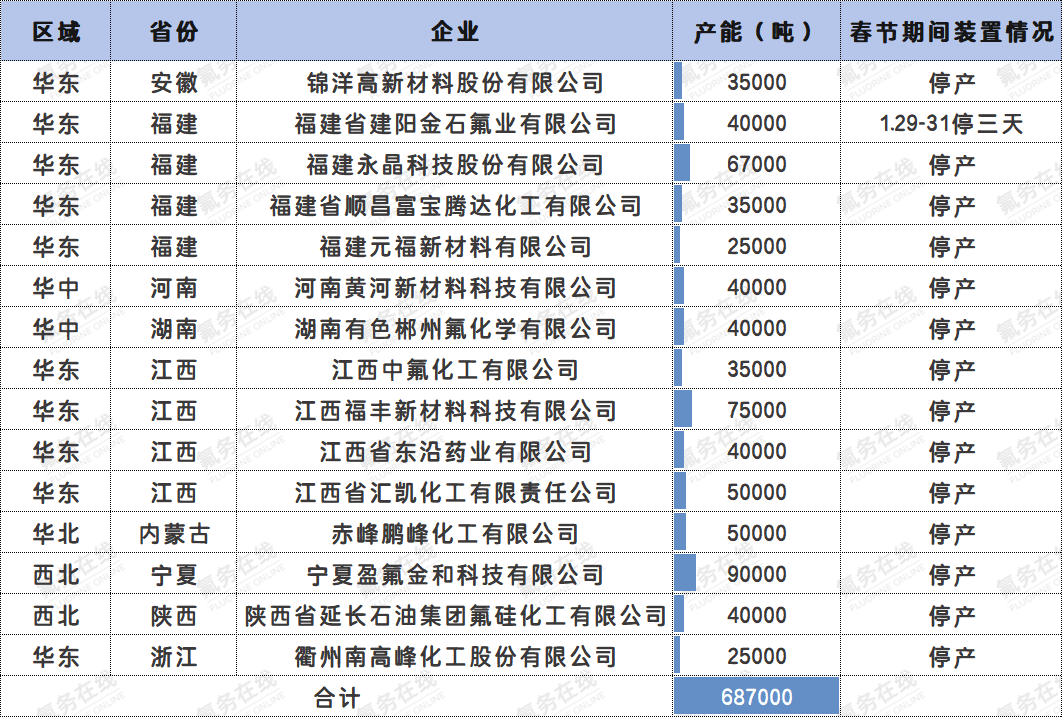Select the 企业 header cell

454,31
